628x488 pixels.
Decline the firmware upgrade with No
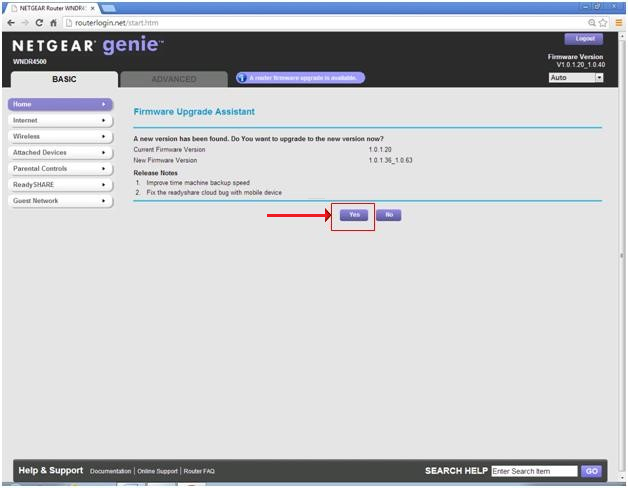[x=388, y=215]
